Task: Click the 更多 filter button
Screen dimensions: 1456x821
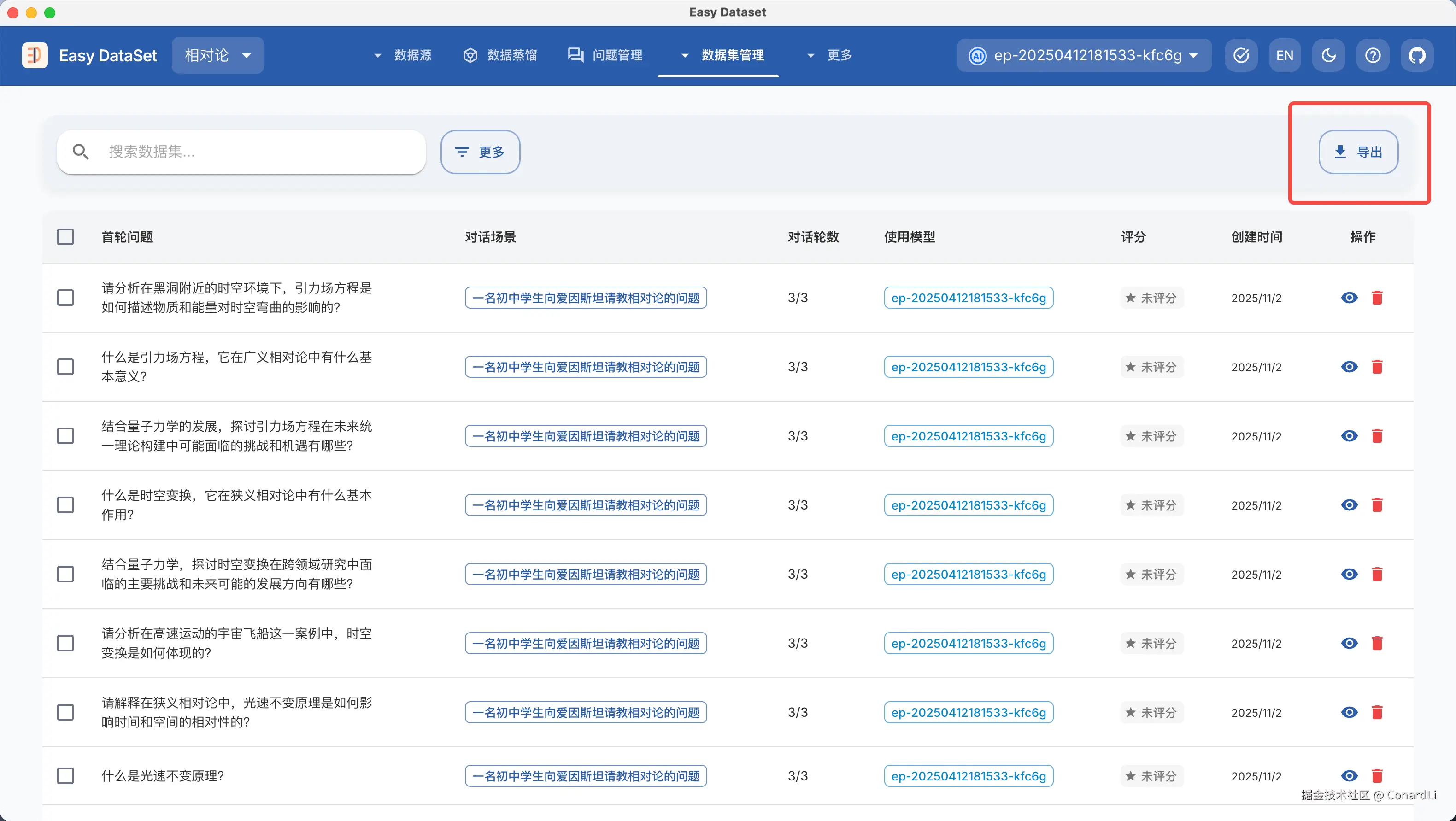Action: (x=480, y=152)
